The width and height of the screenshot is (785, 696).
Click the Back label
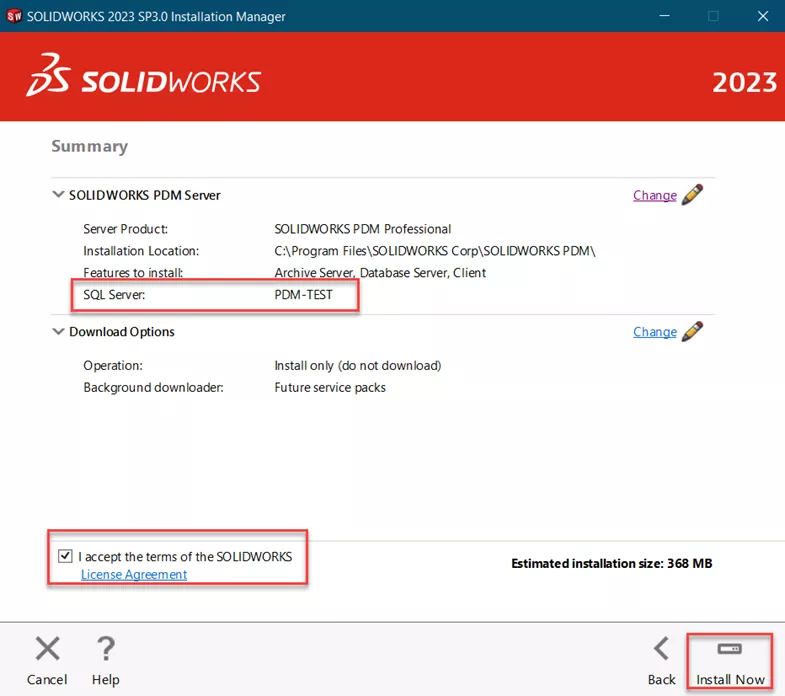[661, 679]
